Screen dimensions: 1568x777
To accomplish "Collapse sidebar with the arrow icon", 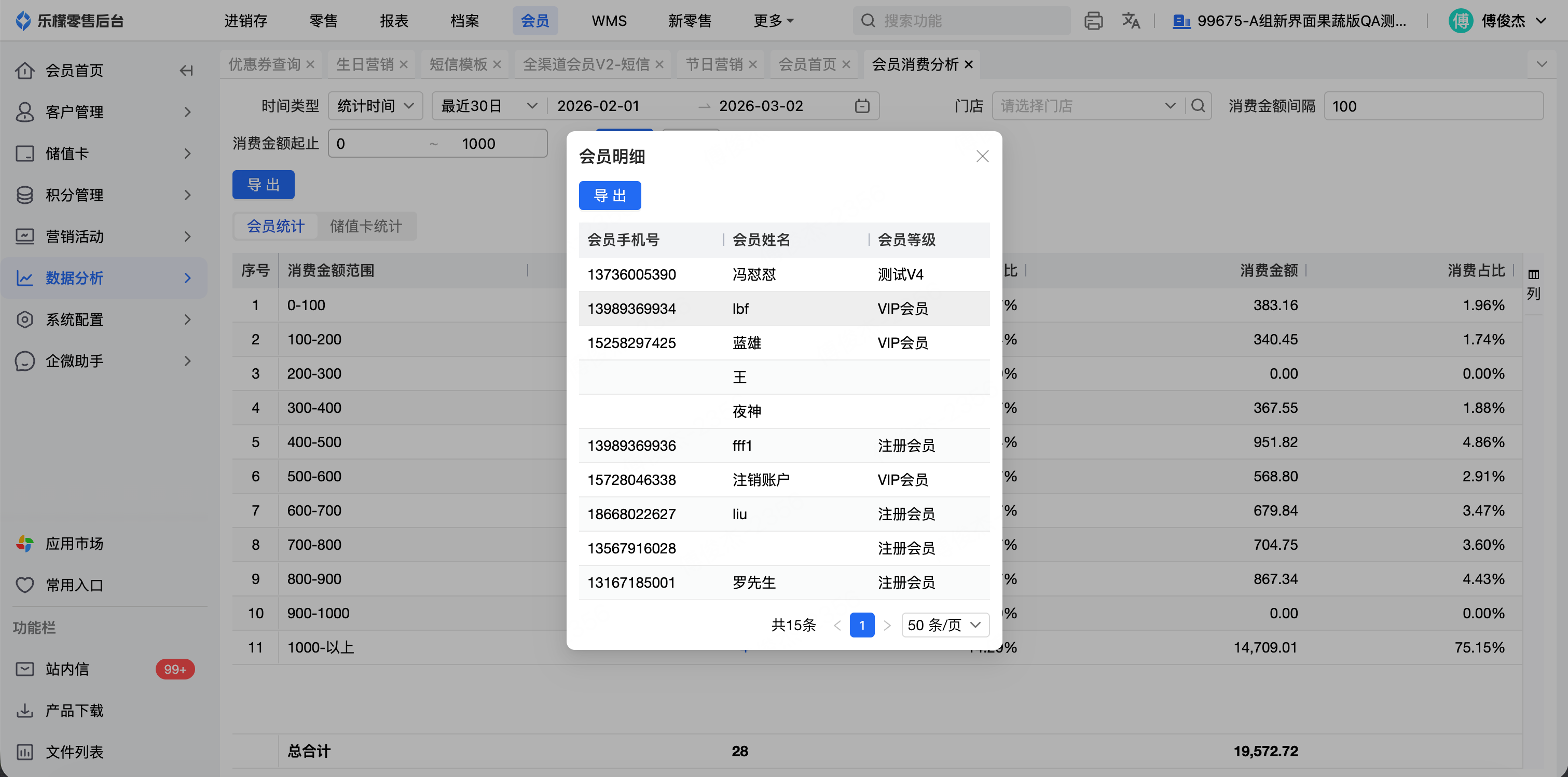I will pos(186,71).
